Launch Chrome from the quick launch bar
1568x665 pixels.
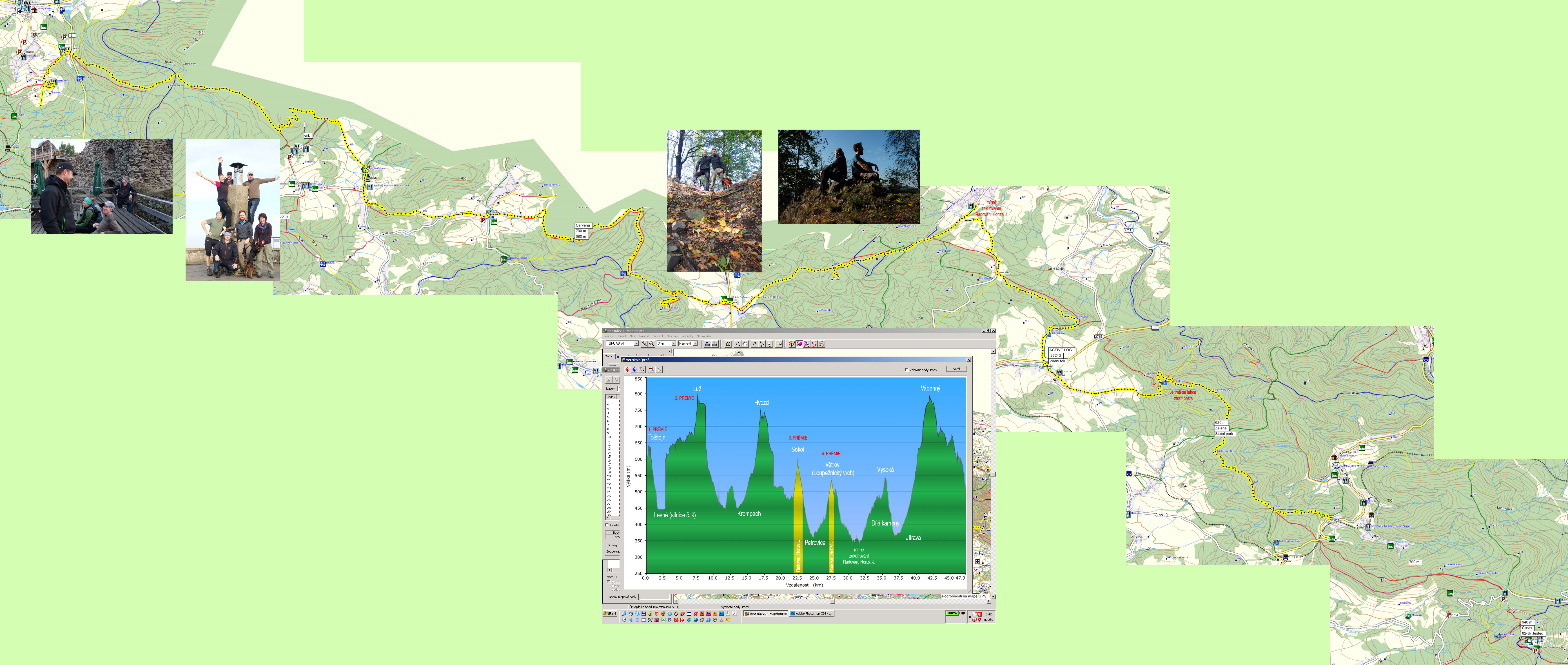657,614
